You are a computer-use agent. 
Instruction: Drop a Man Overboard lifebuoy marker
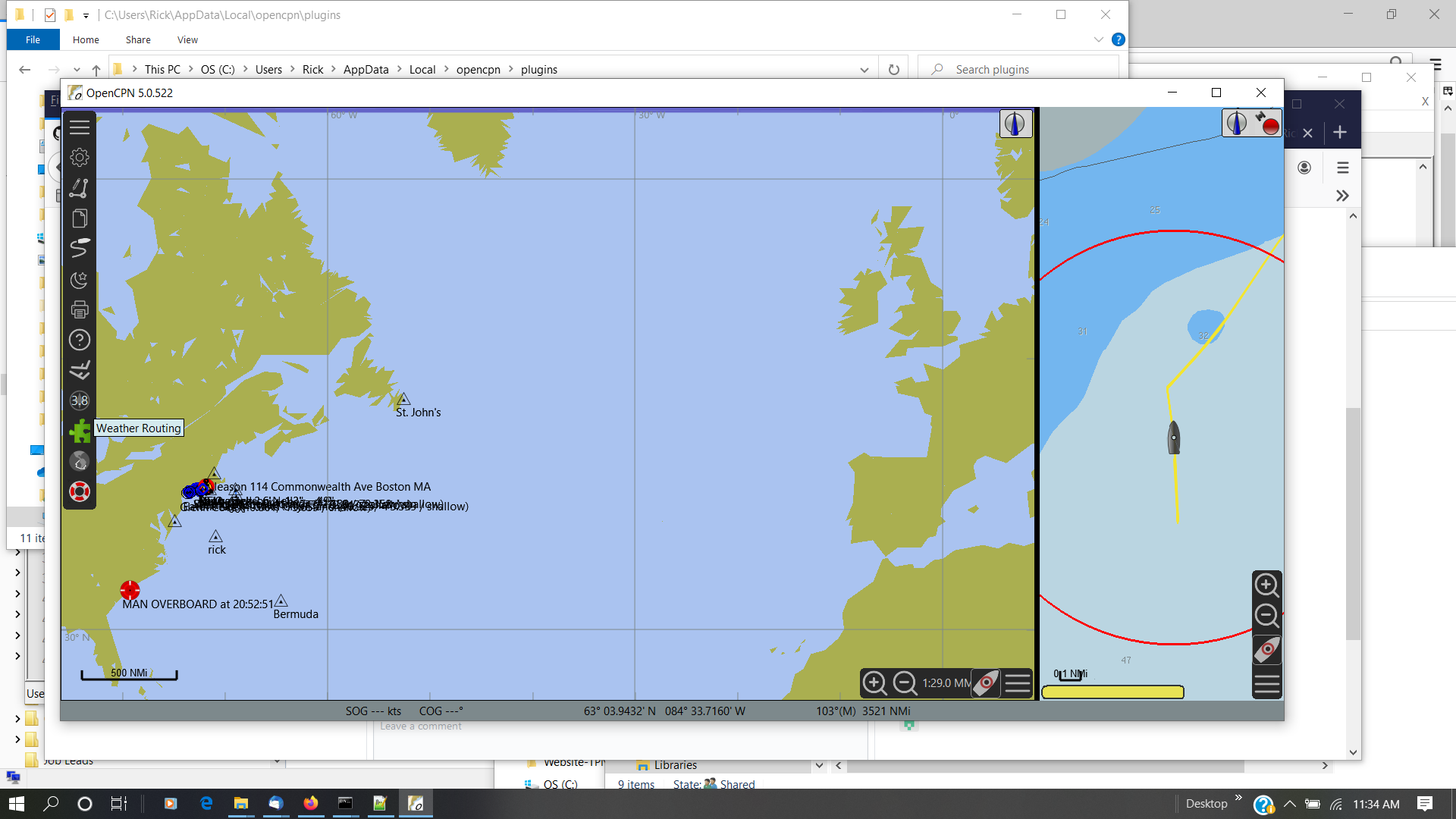(x=80, y=491)
